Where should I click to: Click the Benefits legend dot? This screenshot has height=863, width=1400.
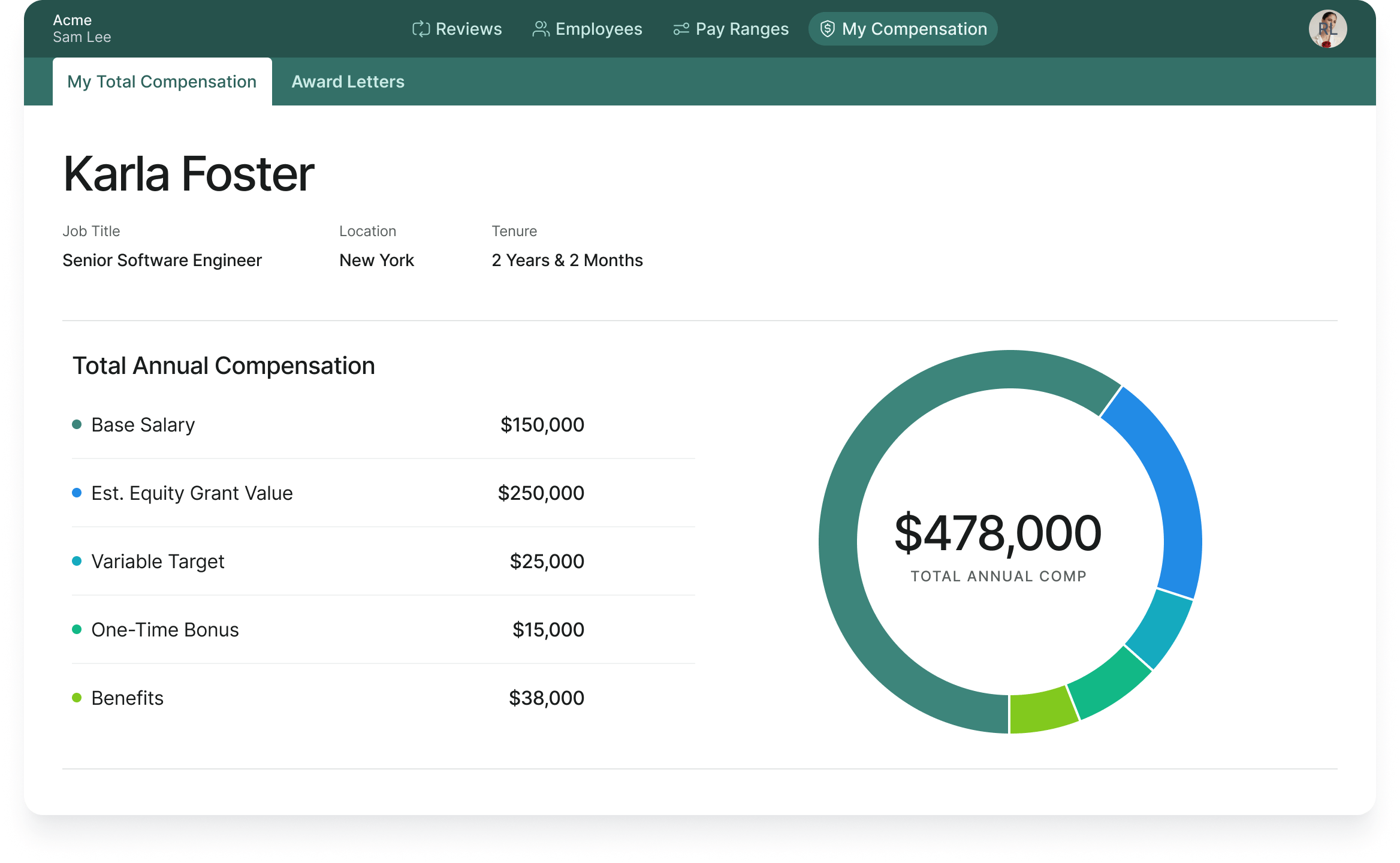pos(77,698)
